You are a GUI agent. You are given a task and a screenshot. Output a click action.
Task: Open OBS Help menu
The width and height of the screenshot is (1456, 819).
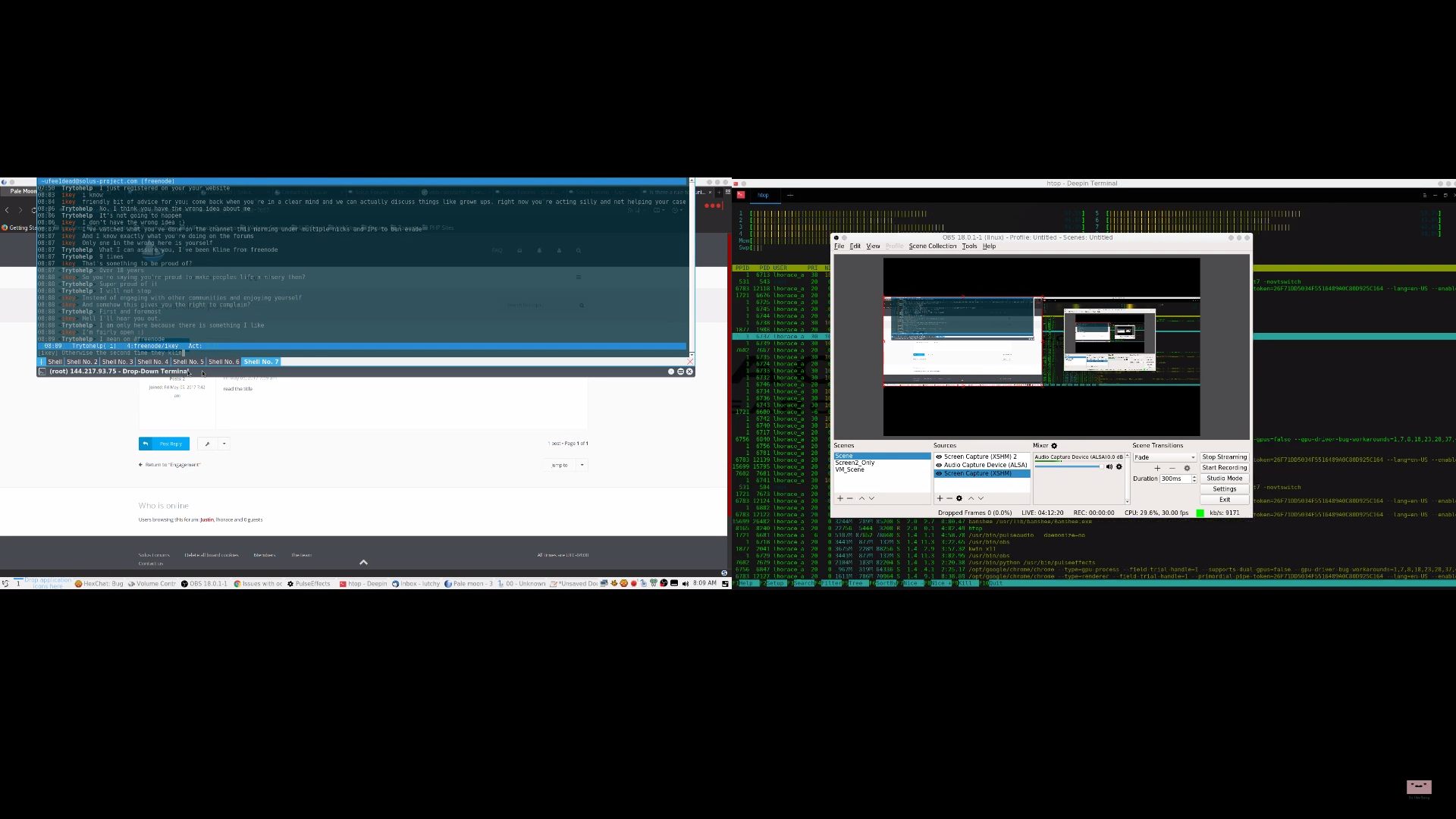pyautogui.click(x=989, y=246)
